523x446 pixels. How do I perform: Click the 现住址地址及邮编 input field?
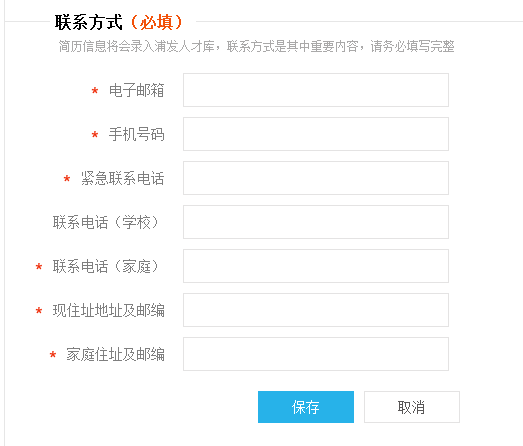point(316,310)
